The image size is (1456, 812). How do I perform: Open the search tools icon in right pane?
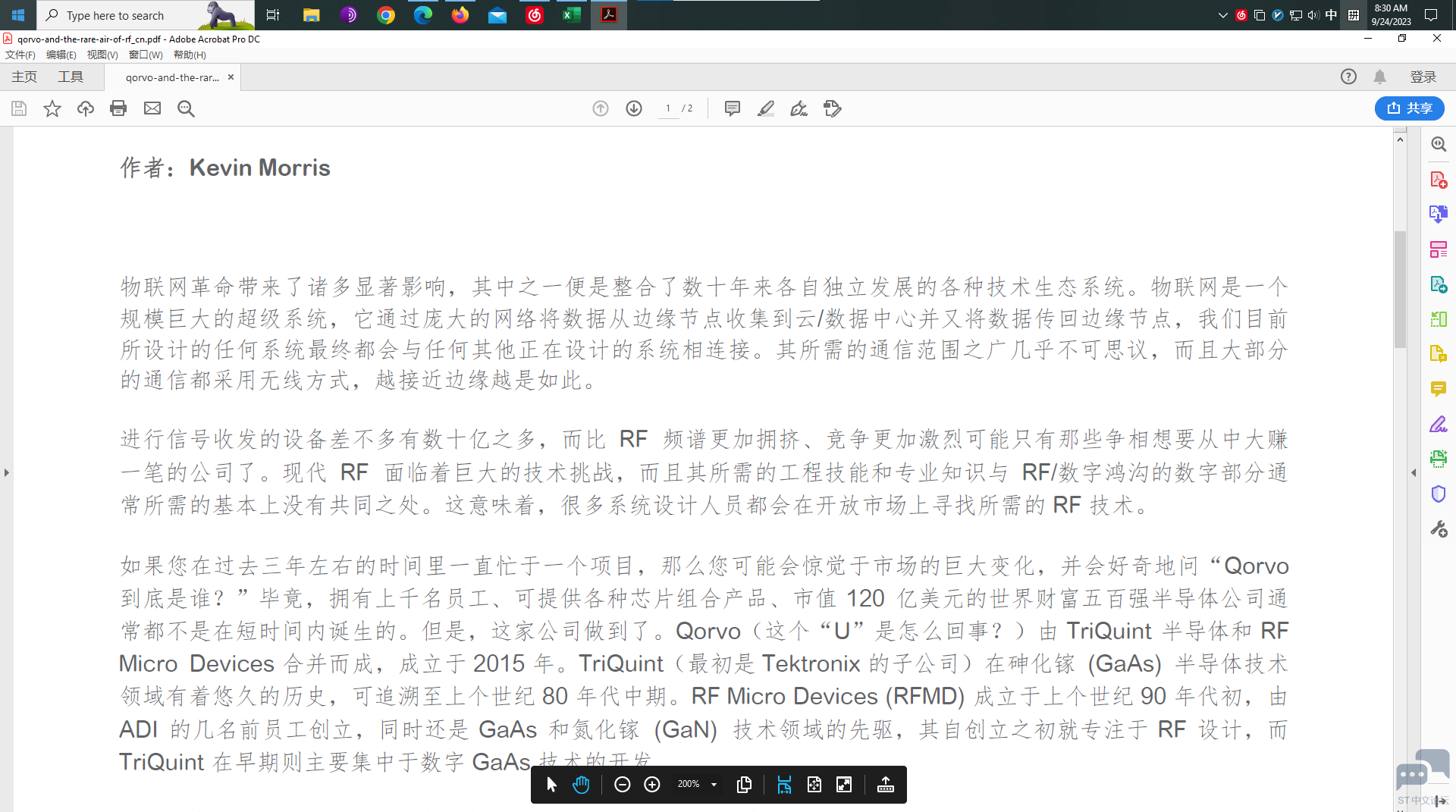pyautogui.click(x=1439, y=144)
